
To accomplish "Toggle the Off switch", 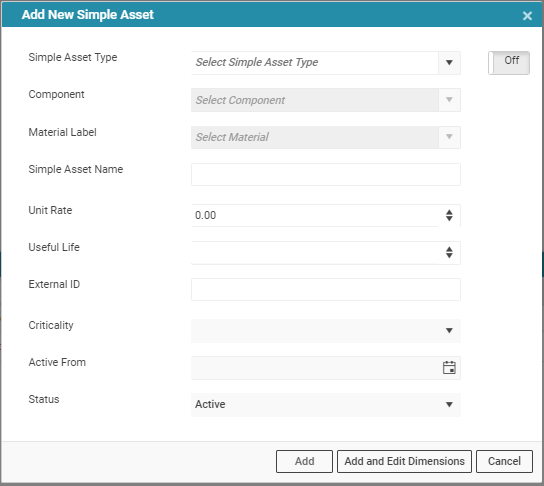I will tap(509, 63).
